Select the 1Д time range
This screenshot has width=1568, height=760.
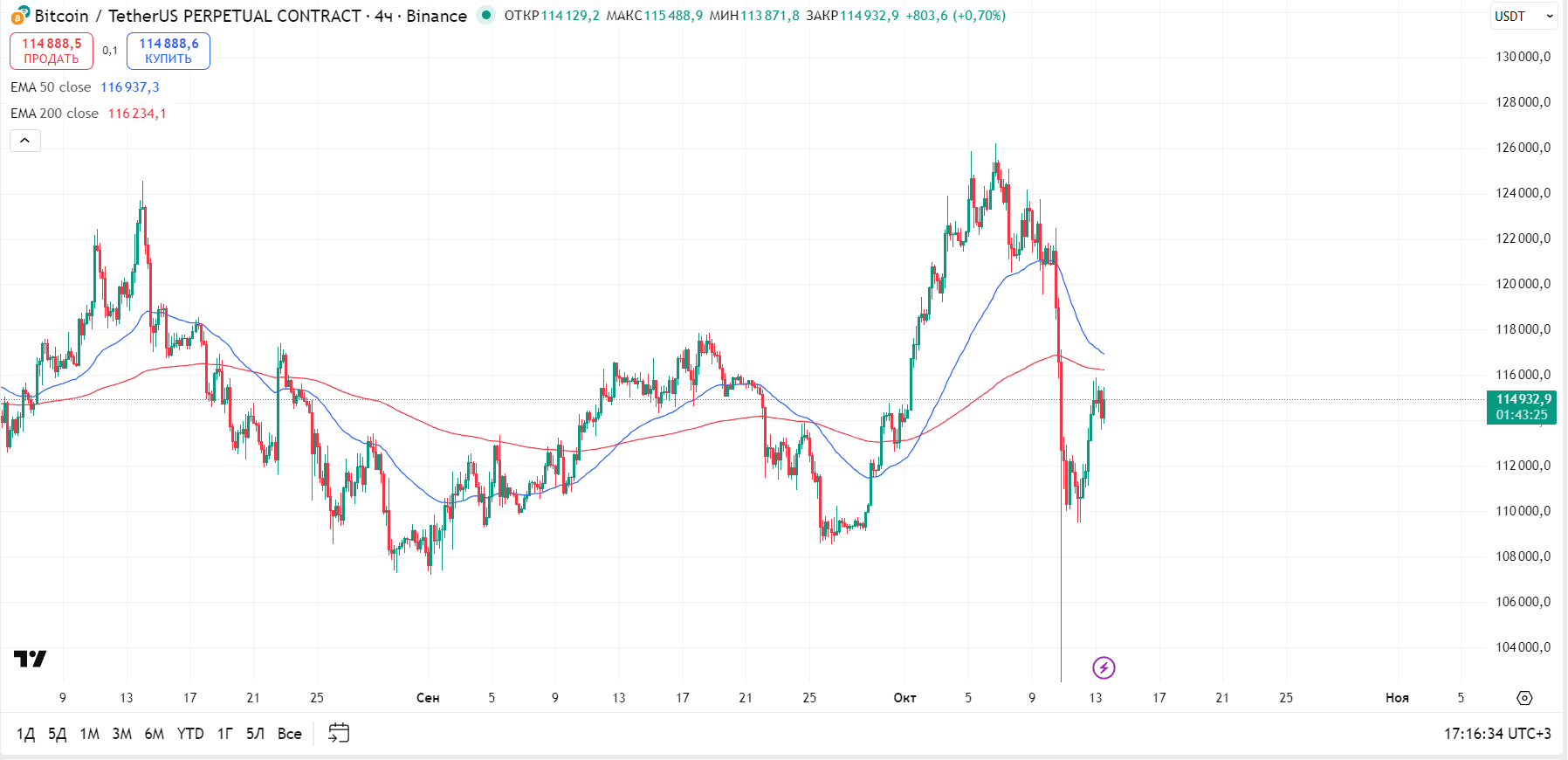pyautogui.click(x=25, y=734)
